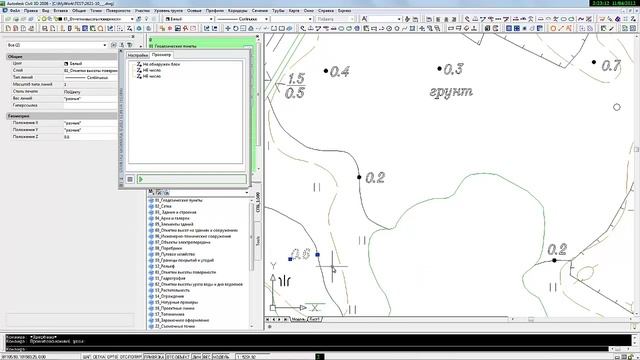Open the Коридоры menu
The height and width of the screenshot is (360, 640).
[238, 11]
